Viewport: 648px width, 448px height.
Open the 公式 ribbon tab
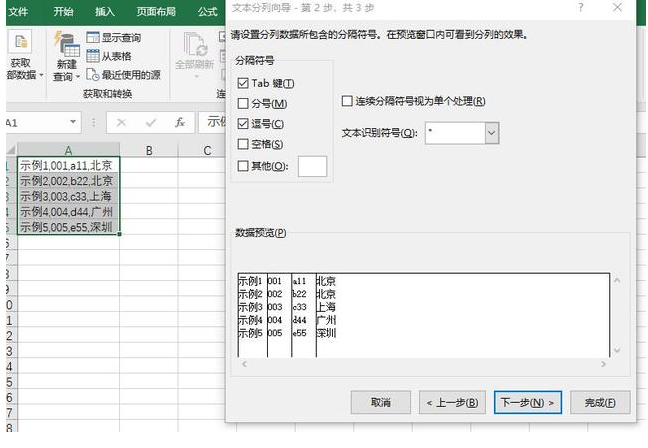pos(207,11)
